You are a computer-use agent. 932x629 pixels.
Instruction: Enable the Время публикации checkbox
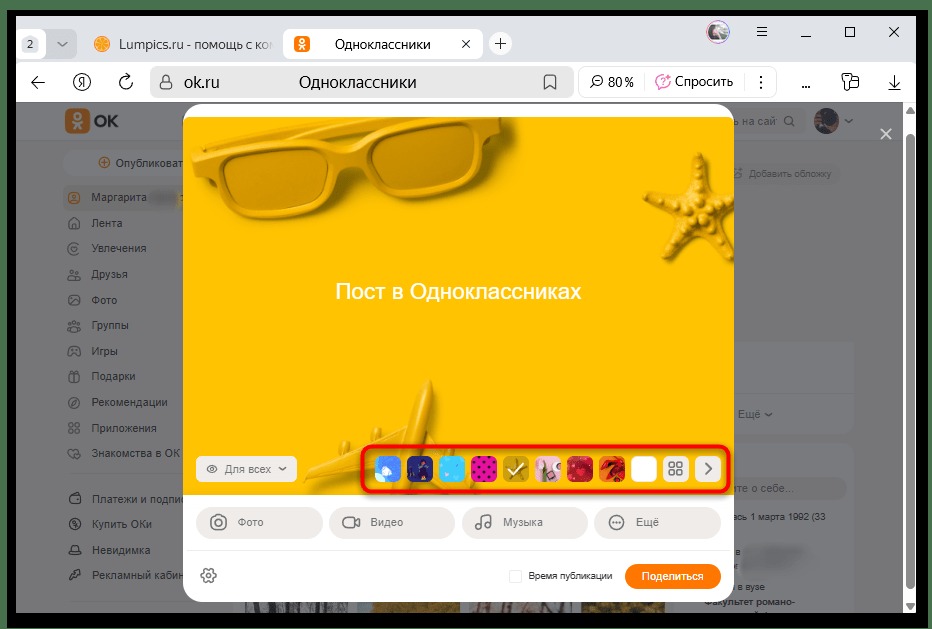[515, 576]
